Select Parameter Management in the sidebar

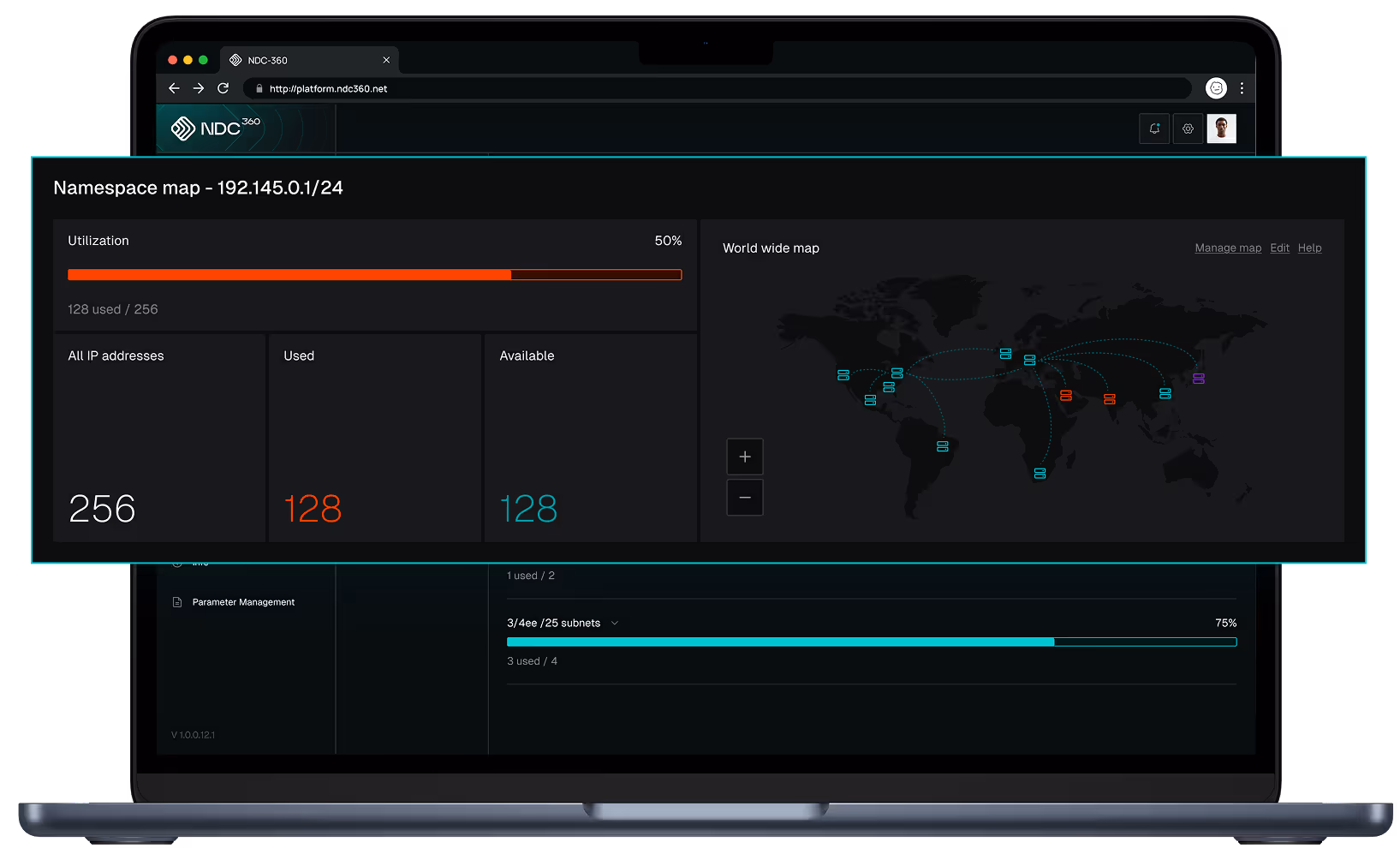[x=242, y=601]
